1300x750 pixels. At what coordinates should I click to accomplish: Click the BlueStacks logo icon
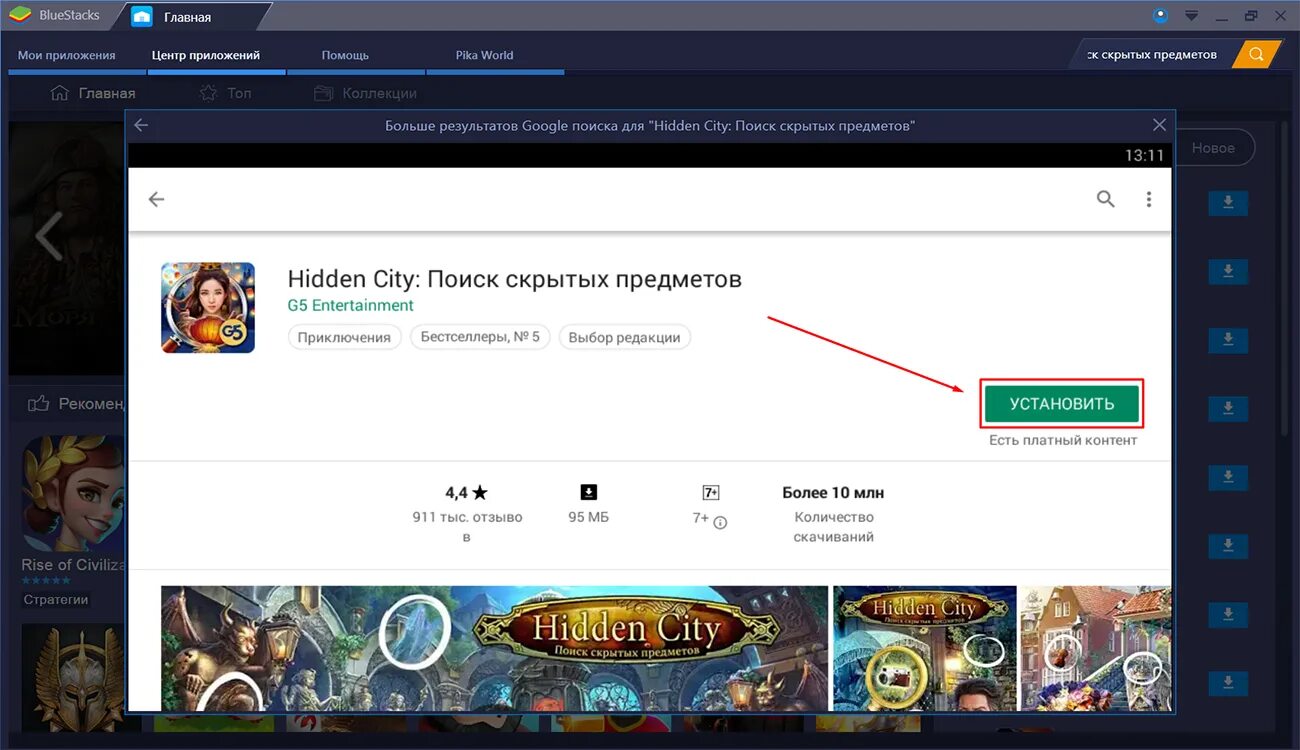pos(20,16)
